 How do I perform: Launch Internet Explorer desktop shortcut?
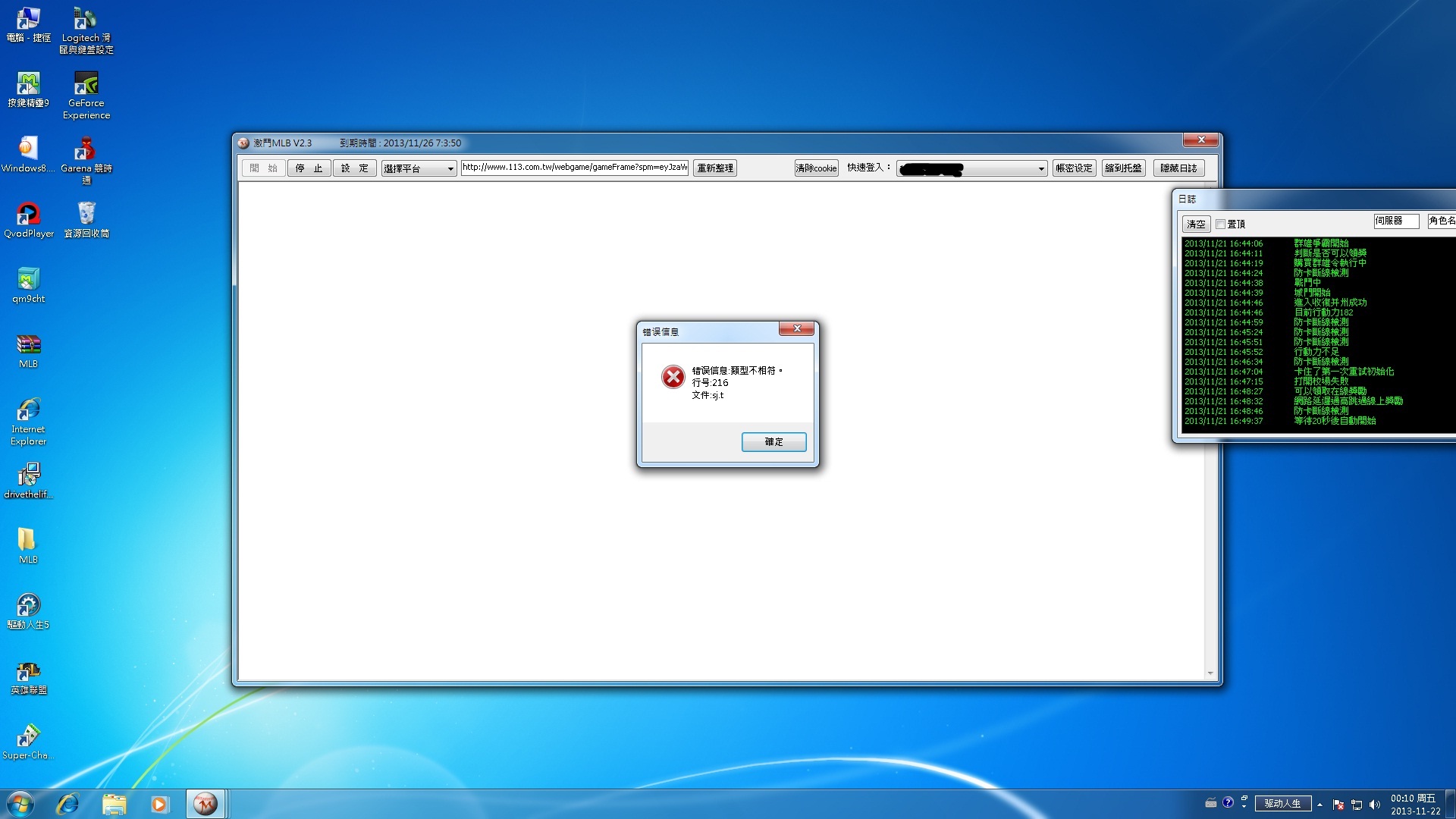coord(28,422)
